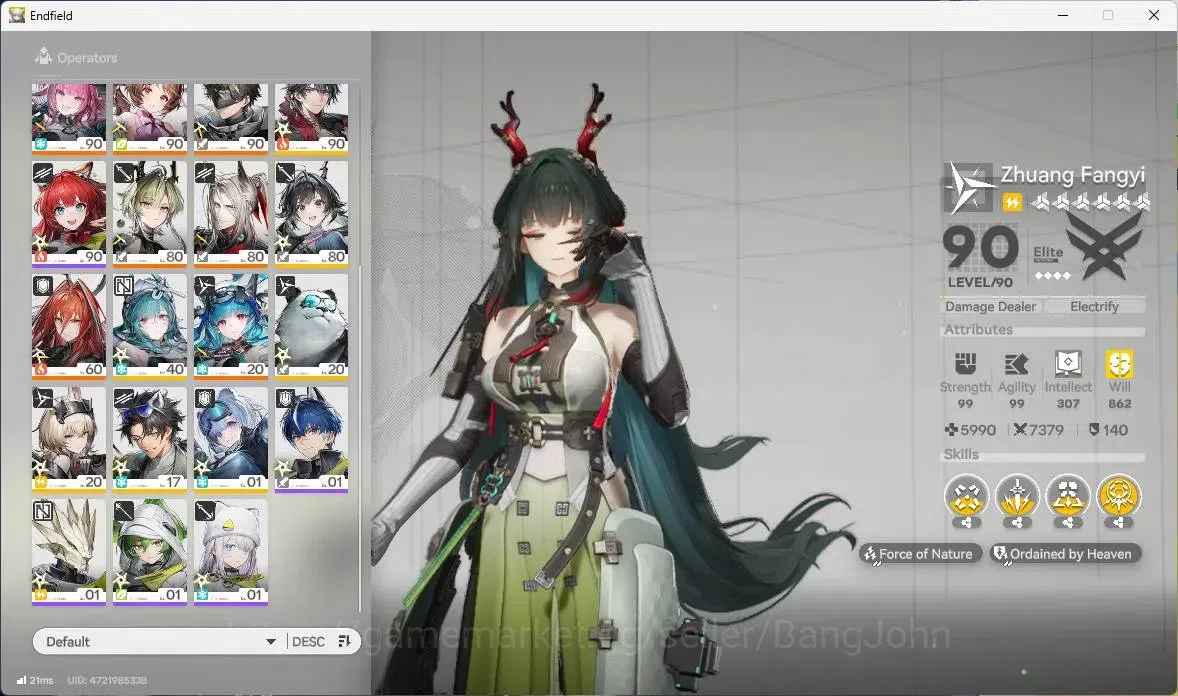Select the panda level 20 operator card

point(312,327)
